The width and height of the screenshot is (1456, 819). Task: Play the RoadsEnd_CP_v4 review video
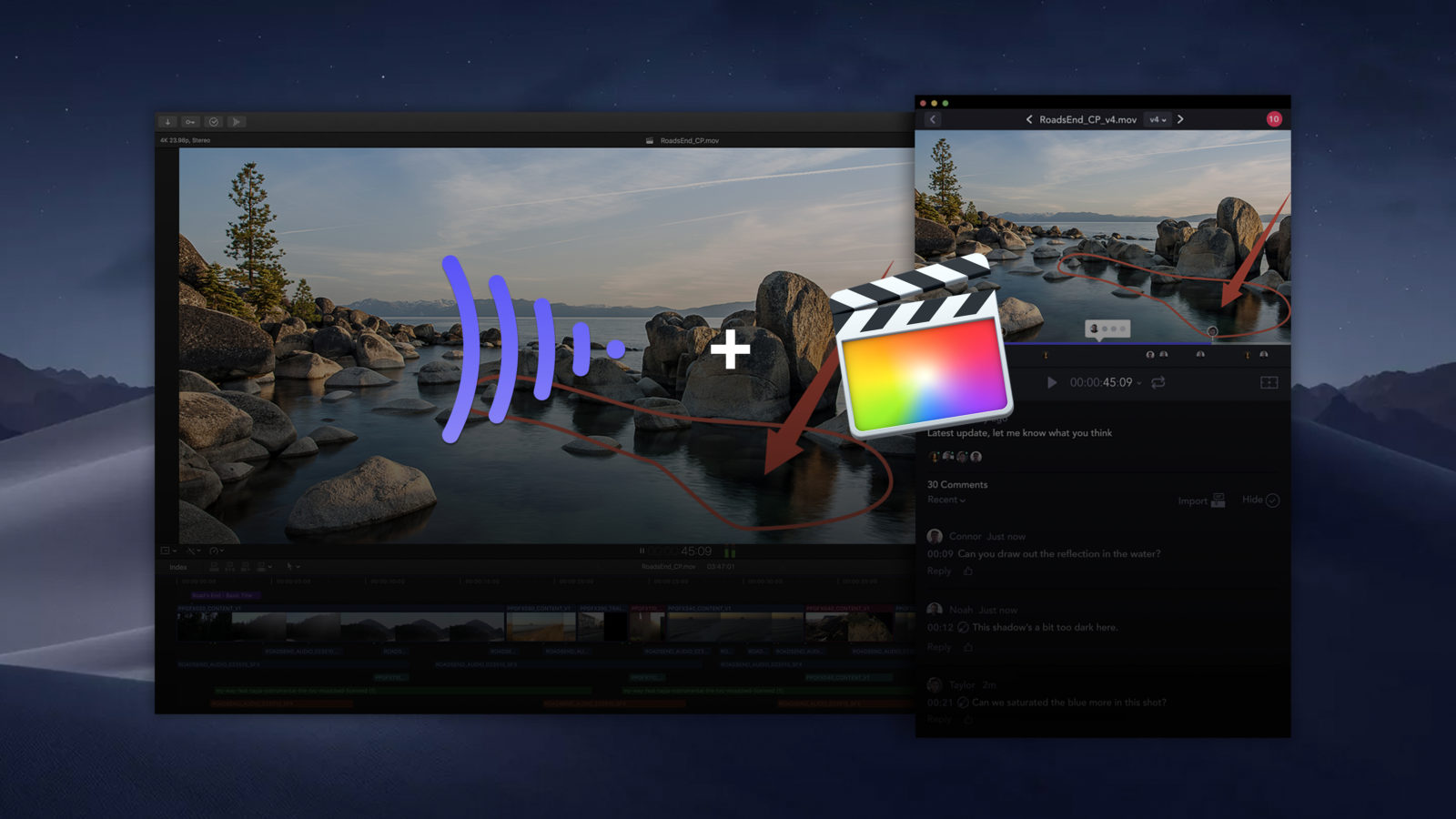click(1052, 382)
